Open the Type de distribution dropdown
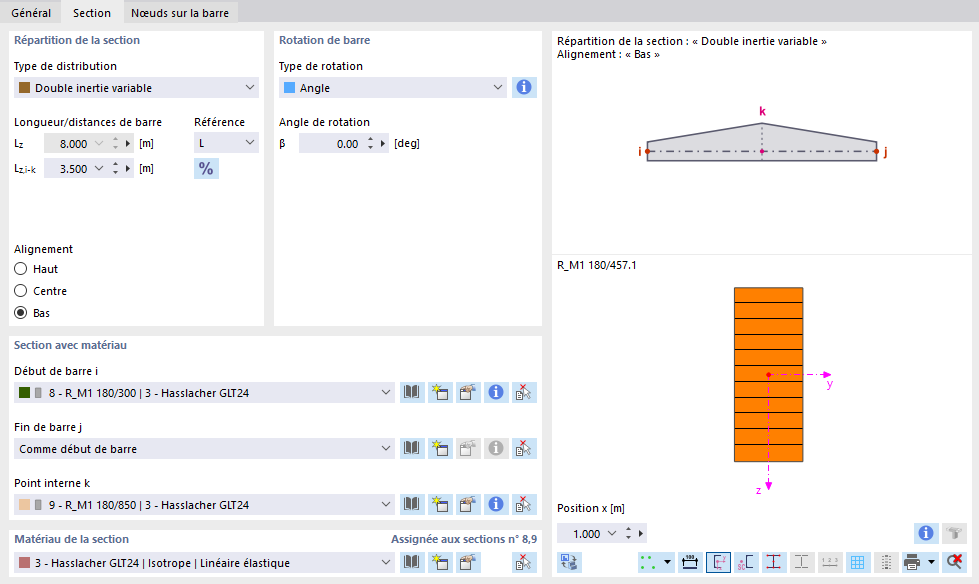 (x=135, y=87)
